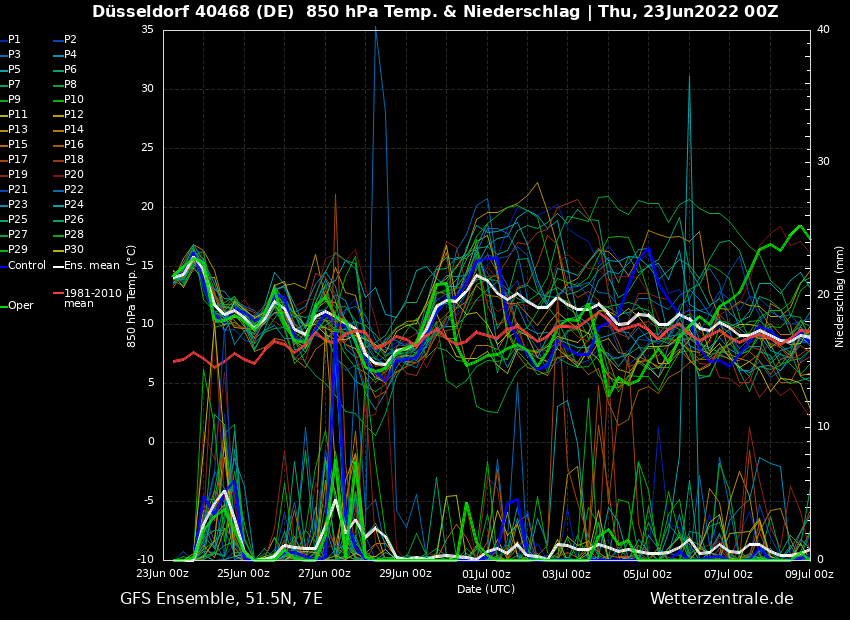Image resolution: width=850 pixels, height=620 pixels.
Task: Click the Date (UTC) axis title
Action: tap(486, 589)
